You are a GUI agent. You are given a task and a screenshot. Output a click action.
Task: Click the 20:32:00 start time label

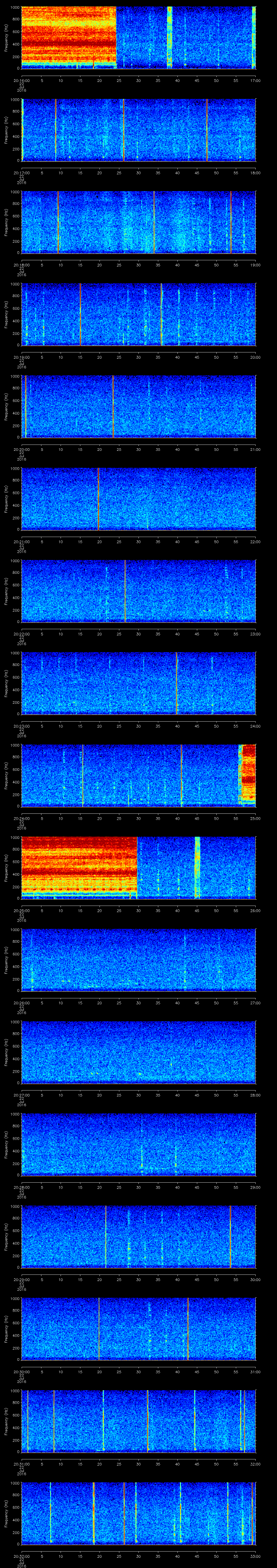[x=22, y=1556]
